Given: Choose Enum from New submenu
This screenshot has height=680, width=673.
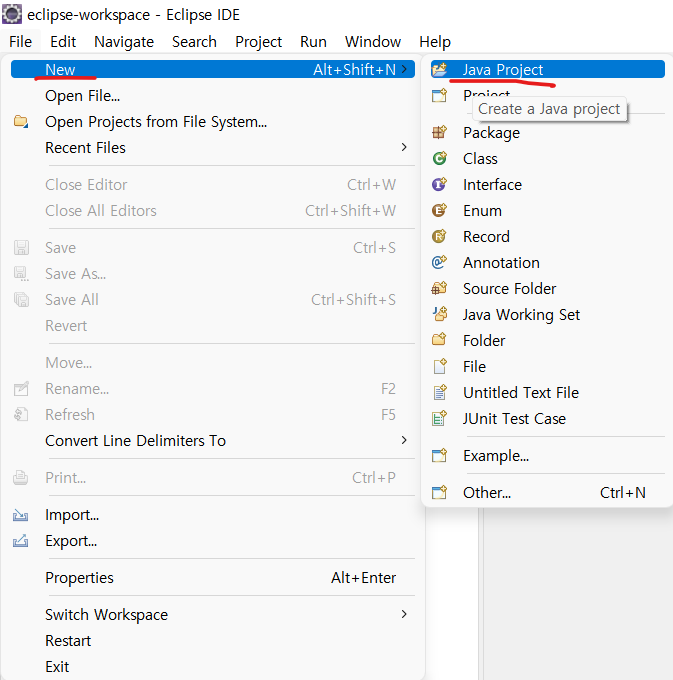Looking at the screenshot, I should coord(548,210).
